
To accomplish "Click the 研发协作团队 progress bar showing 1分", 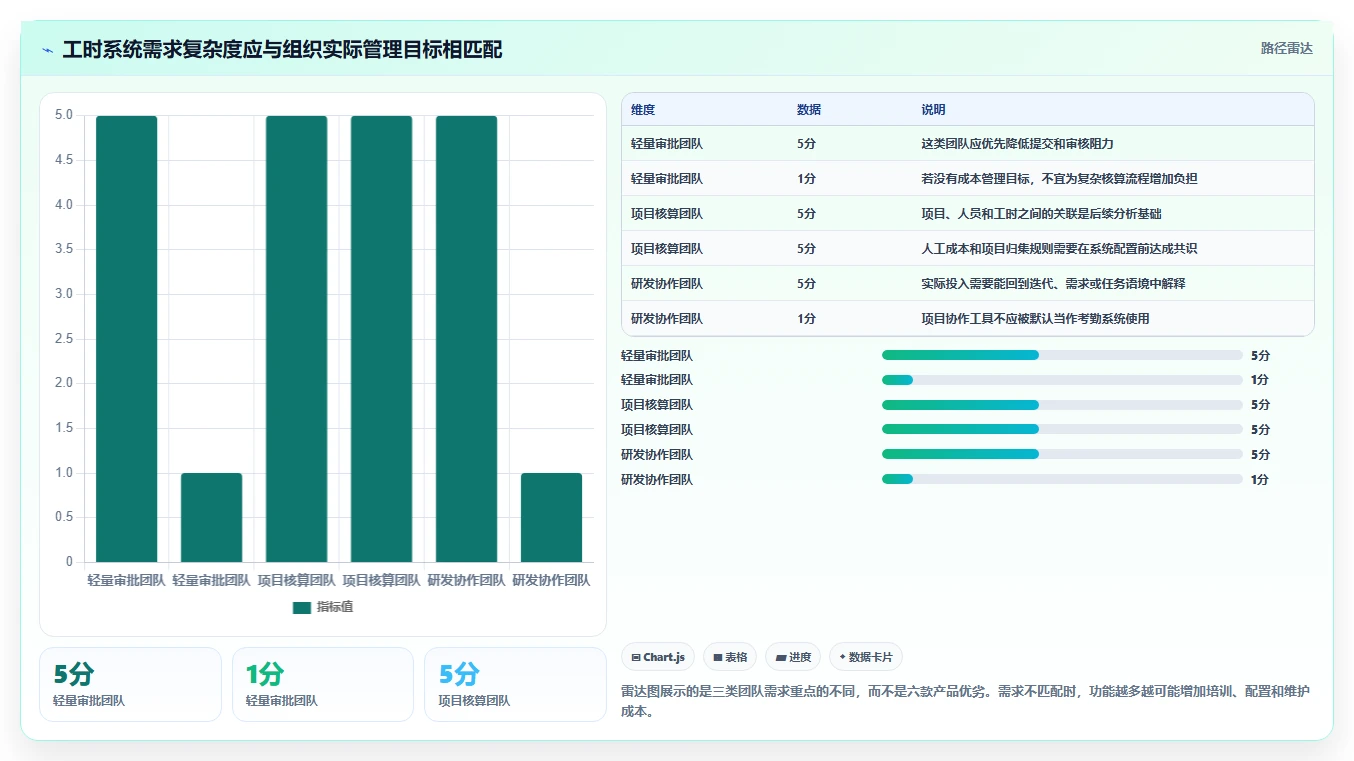I will click(1062, 479).
